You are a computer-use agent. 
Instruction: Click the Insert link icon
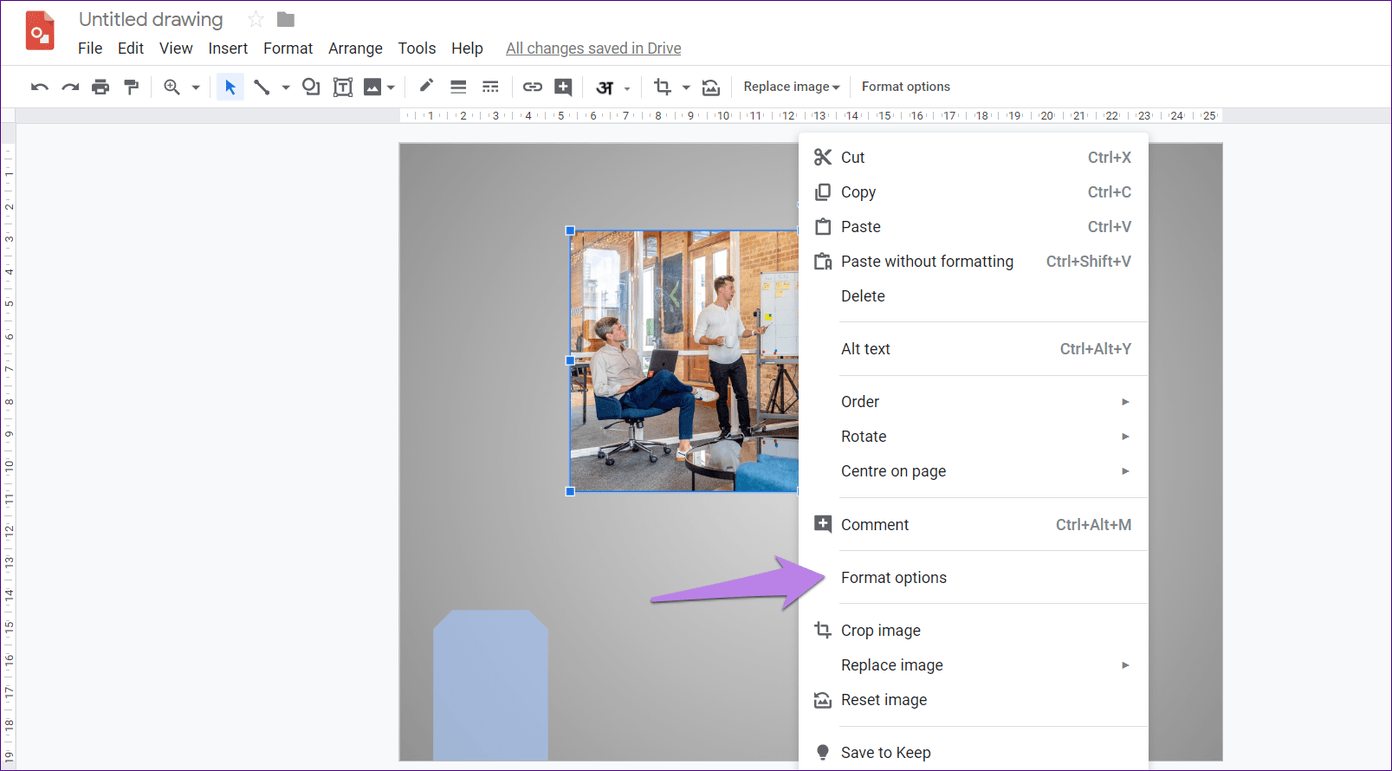click(x=532, y=87)
